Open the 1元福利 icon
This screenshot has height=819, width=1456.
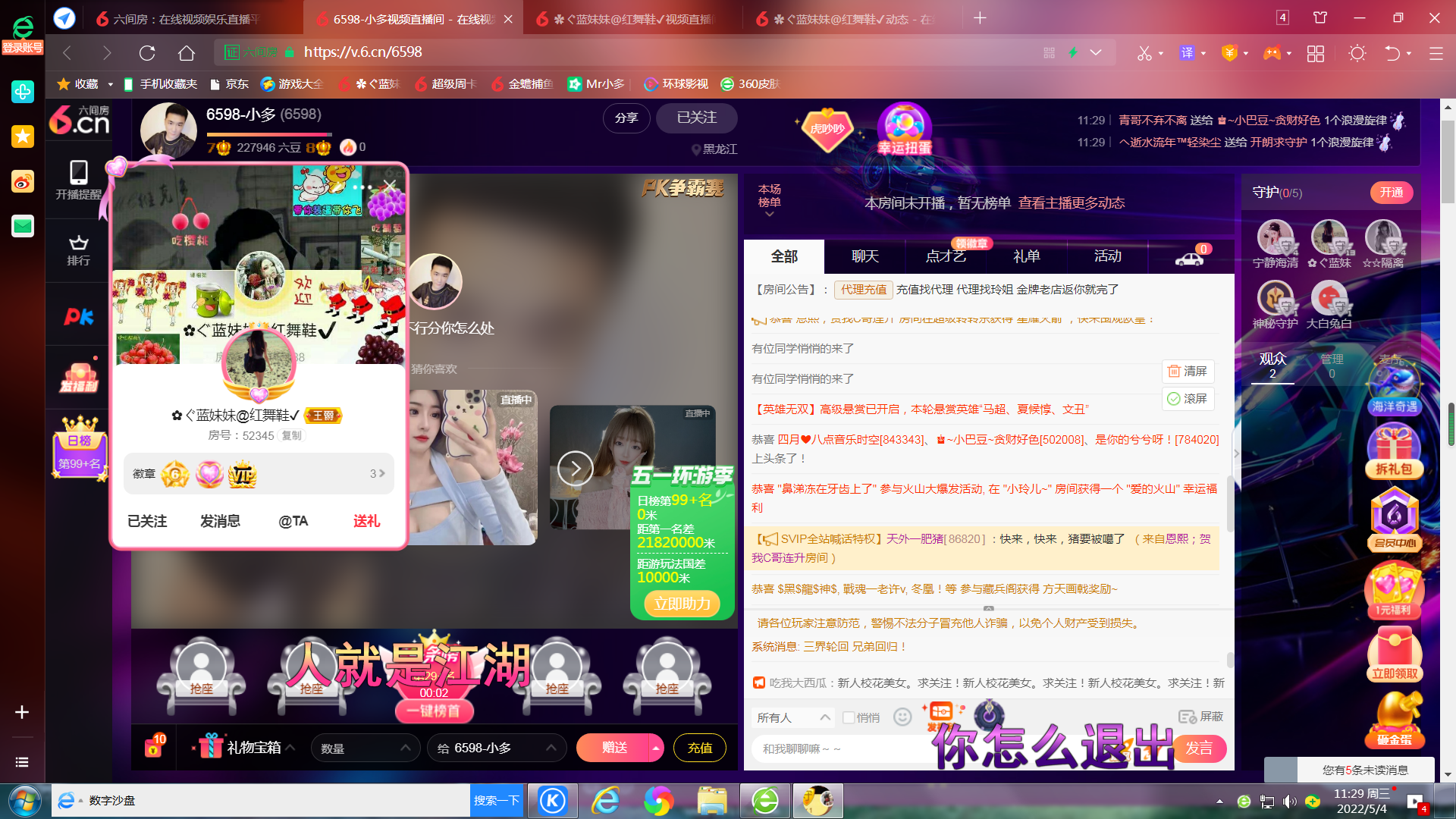click(x=1394, y=589)
